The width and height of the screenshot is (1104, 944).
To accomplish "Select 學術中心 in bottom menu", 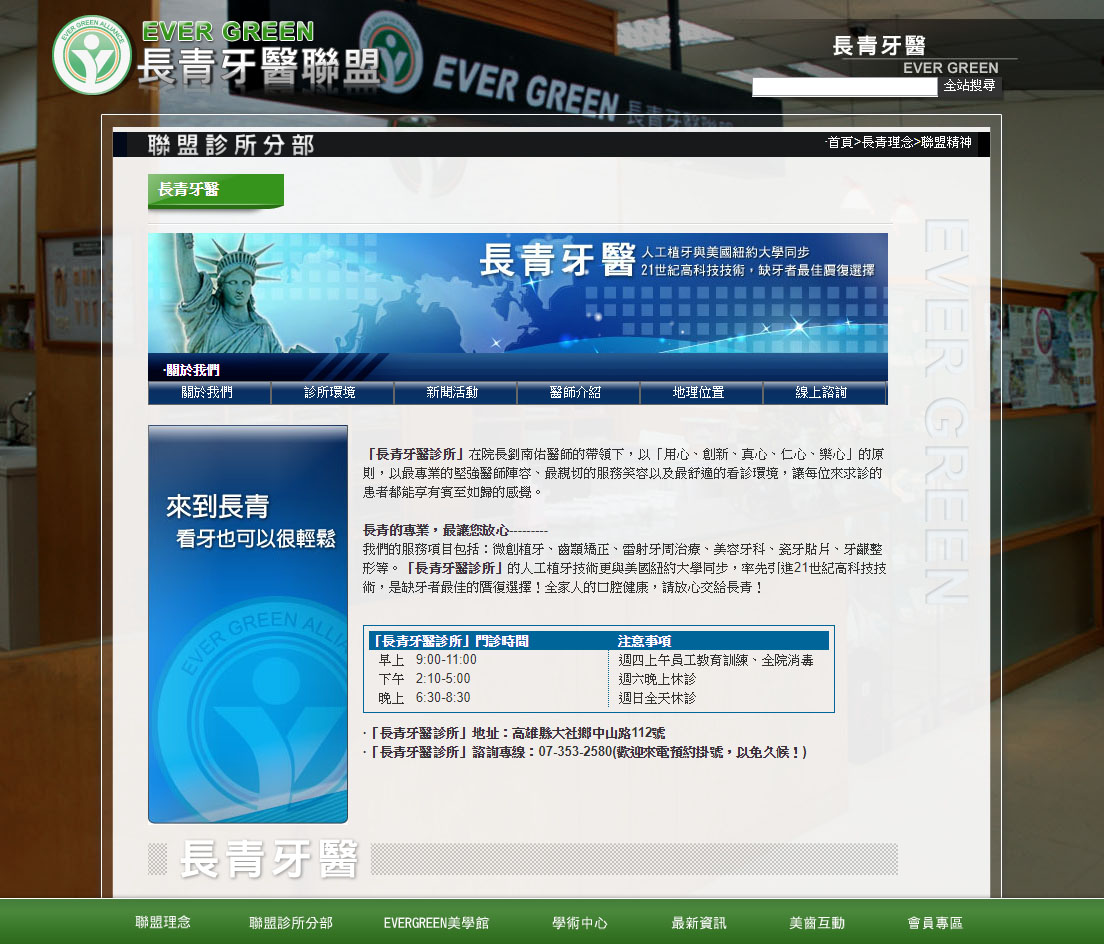I will pyautogui.click(x=580, y=923).
